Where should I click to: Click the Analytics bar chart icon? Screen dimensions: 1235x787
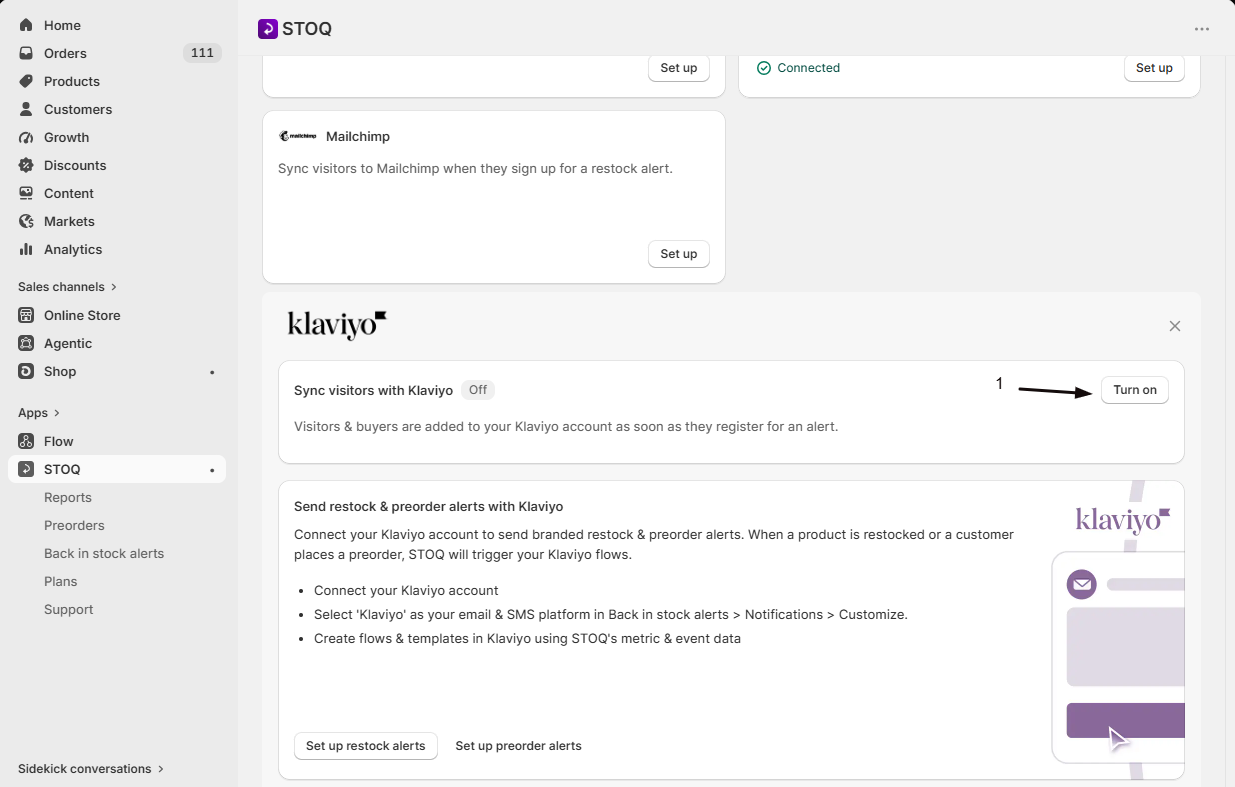pyautogui.click(x=26, y=249)
